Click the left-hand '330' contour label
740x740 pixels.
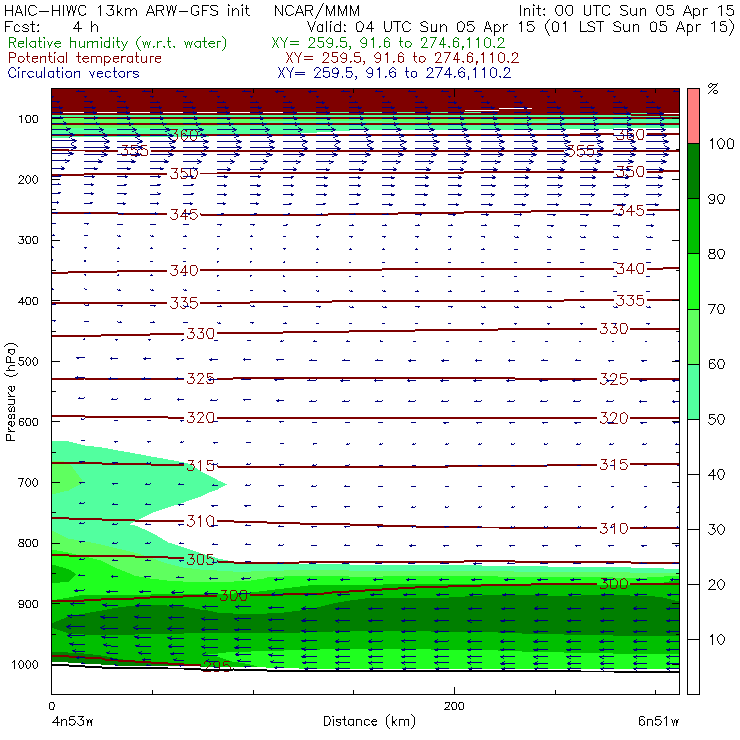pyautogui.click(x=201, y=334)
